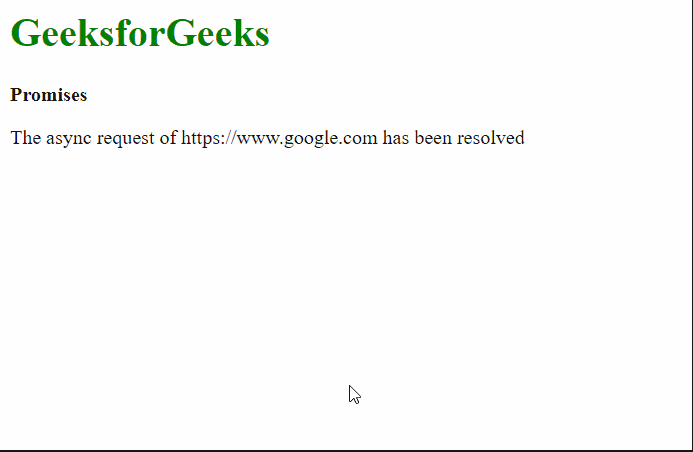693x452 pixels.
Task: Click the "for" portion of the GeeksforGeeks heading
Action: pyautogui.click(x=140, y=33)
